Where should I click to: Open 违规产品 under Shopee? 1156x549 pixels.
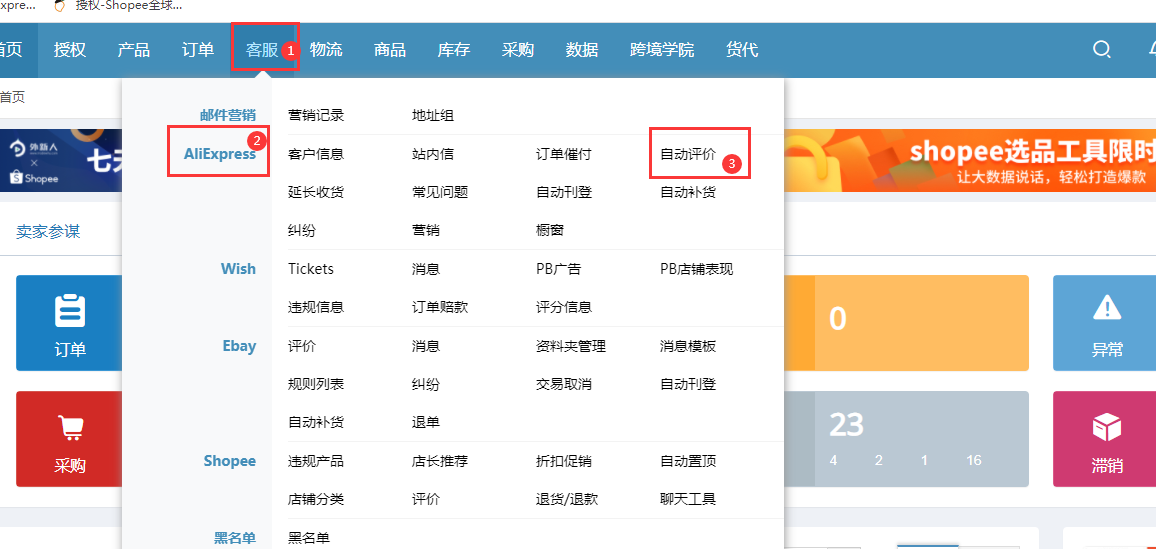tap(316, 461)
